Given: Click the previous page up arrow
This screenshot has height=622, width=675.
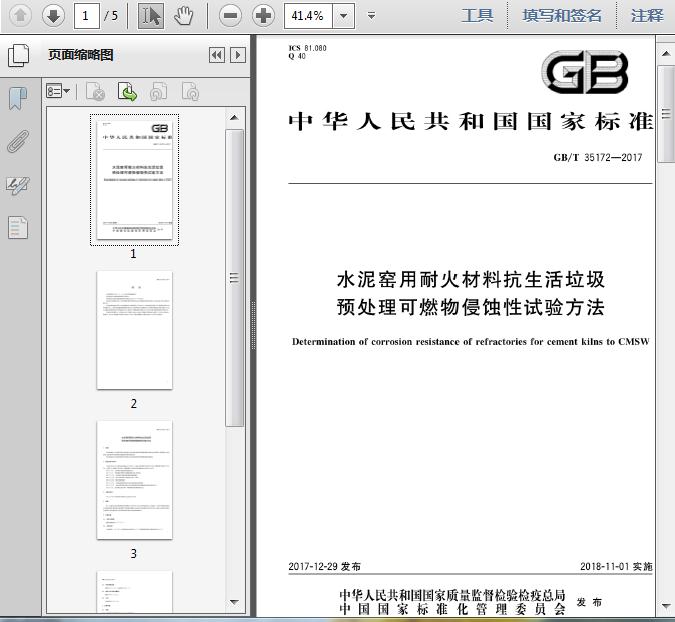Looking at the screenshot, I should [21, 15].
